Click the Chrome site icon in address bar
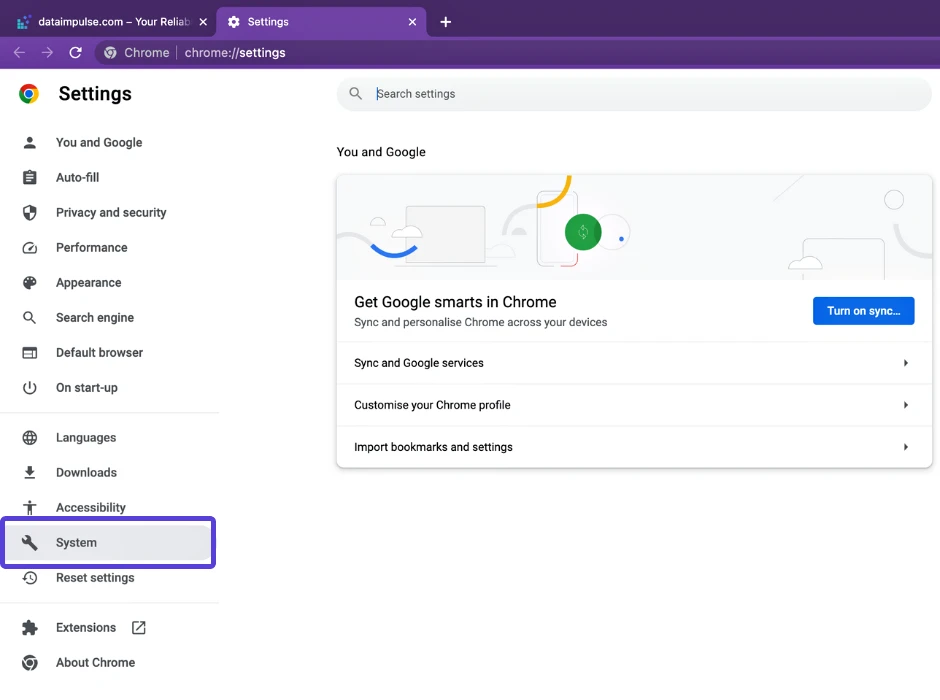Screen dimensions: 940x700 (x=110, y=53)
